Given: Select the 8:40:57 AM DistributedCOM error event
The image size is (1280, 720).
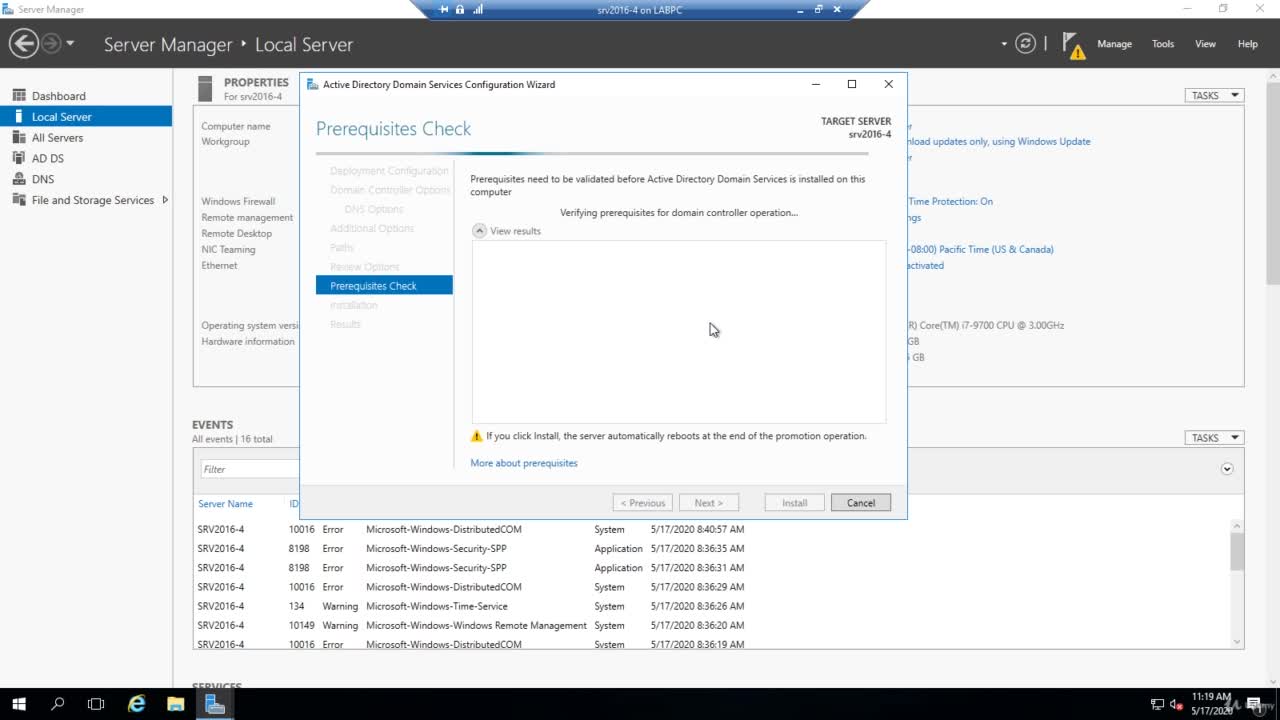Looking at the screenshot, I should coord(712,529).
